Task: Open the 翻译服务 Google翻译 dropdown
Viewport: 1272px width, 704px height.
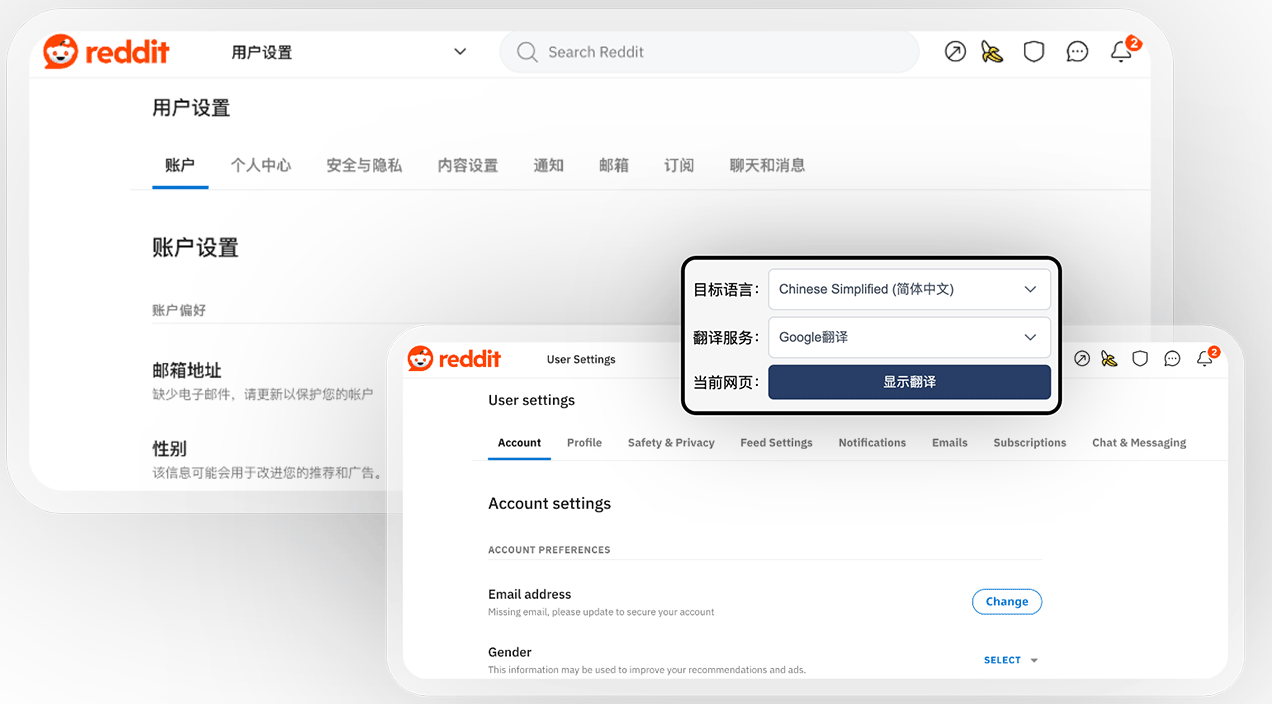Action: [909, 338]
